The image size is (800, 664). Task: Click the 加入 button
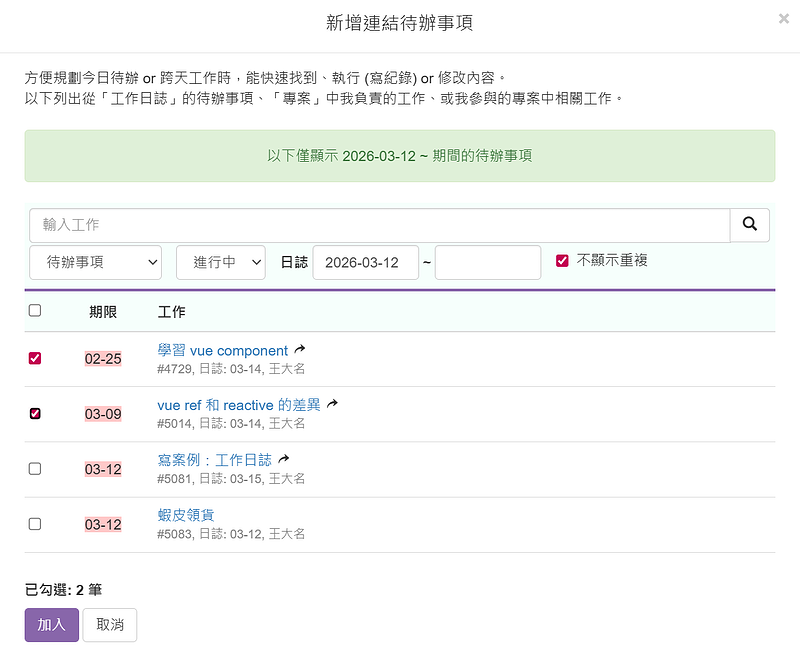click(x=51, y=625)
